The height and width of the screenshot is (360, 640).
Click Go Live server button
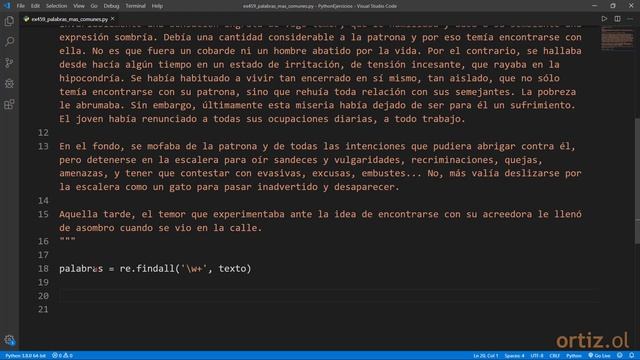599,356
